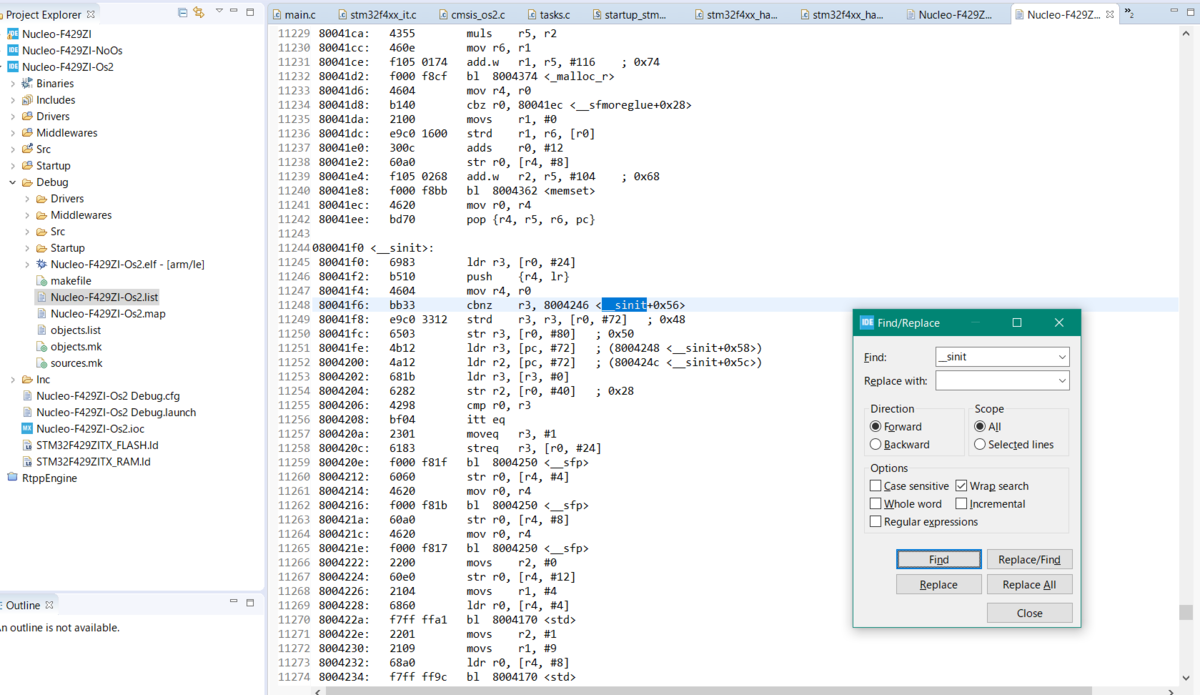The image size is (1200, 695).
Task: Click the editor's horizontal scrollbar
Action: 700,691
